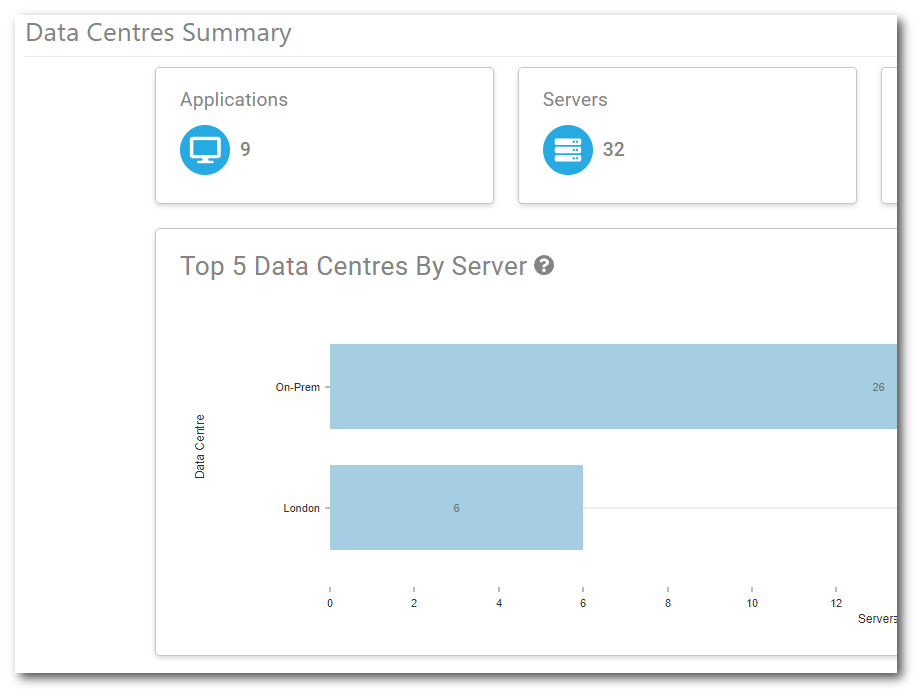Viewport: 922px width, 698px height.
Task: Click the Data Centre vertical axis title
Action: point(200,446)
